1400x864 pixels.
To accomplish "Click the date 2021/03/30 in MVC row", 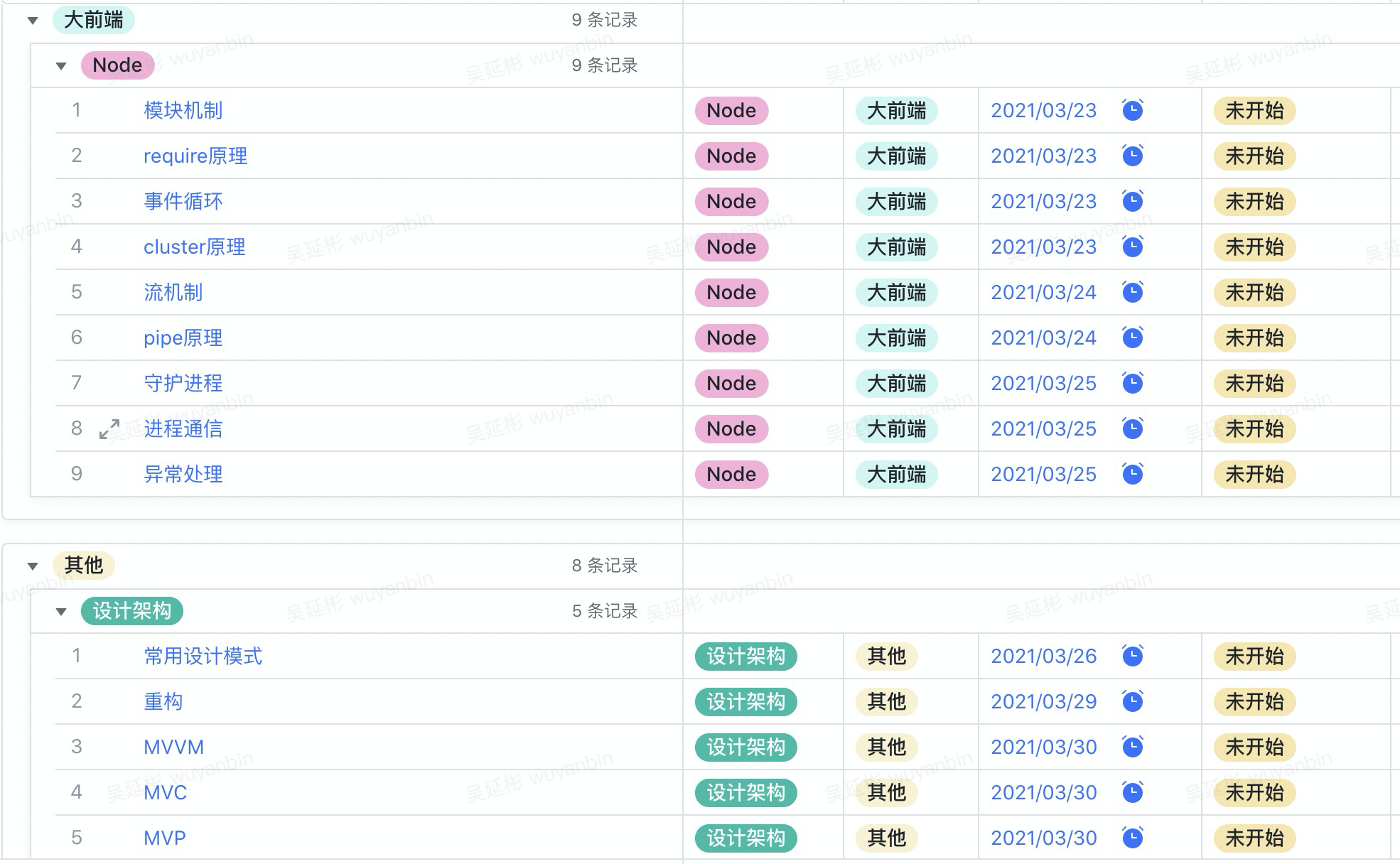I will [x=1043, y=792].
